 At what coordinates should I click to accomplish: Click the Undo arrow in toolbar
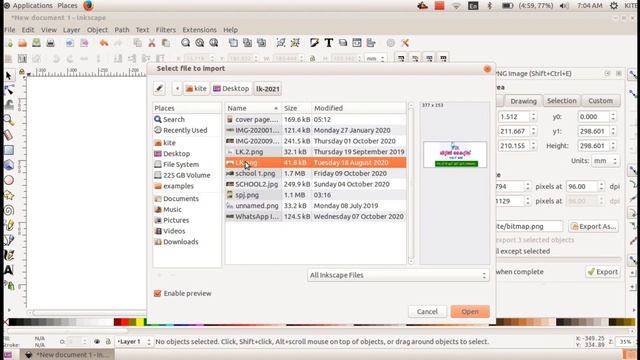point(104,43)
